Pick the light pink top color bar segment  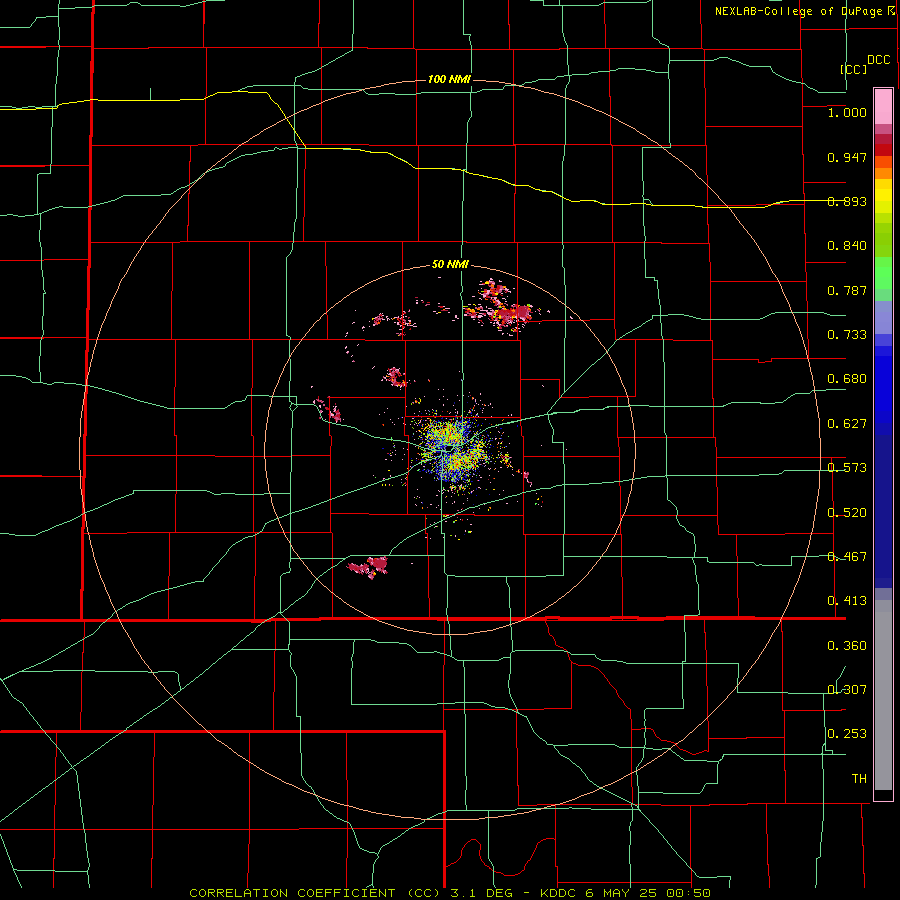[883, 107]
